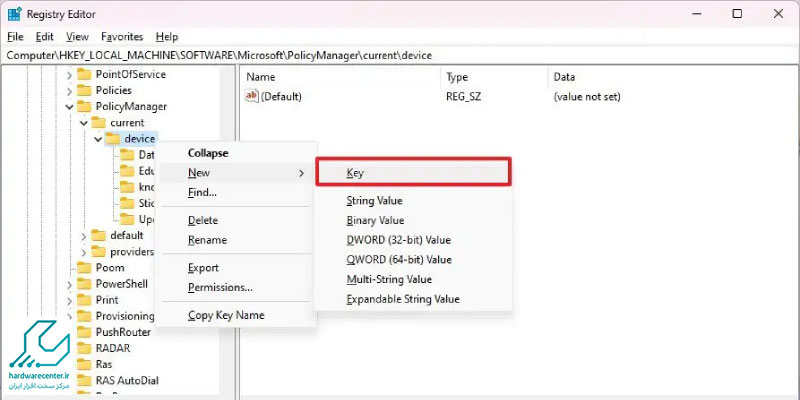
Task: Click the REG_SZ type cell
Action: click(464, 96)
